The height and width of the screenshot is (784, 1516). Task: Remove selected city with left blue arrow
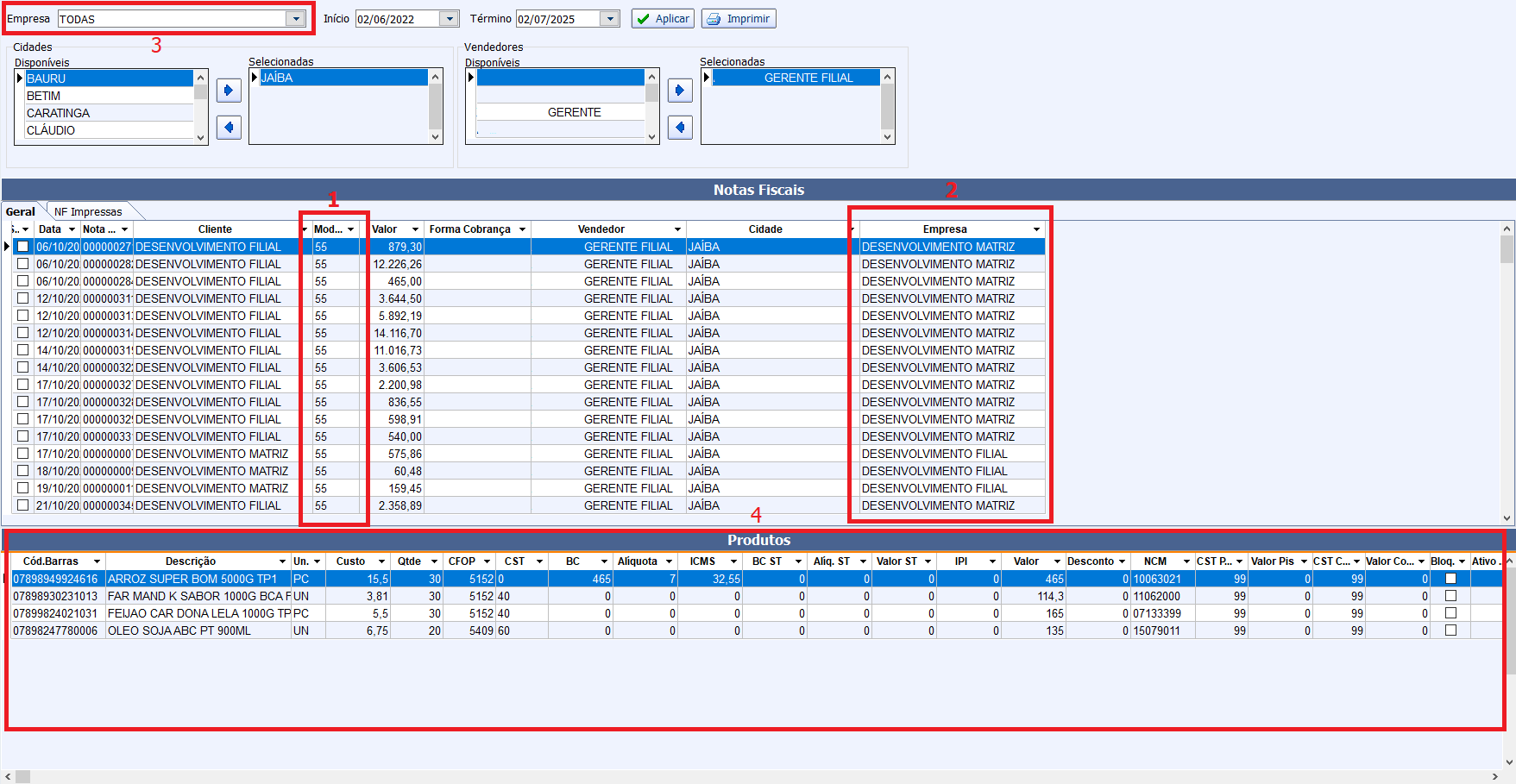[x=229, y=128]
